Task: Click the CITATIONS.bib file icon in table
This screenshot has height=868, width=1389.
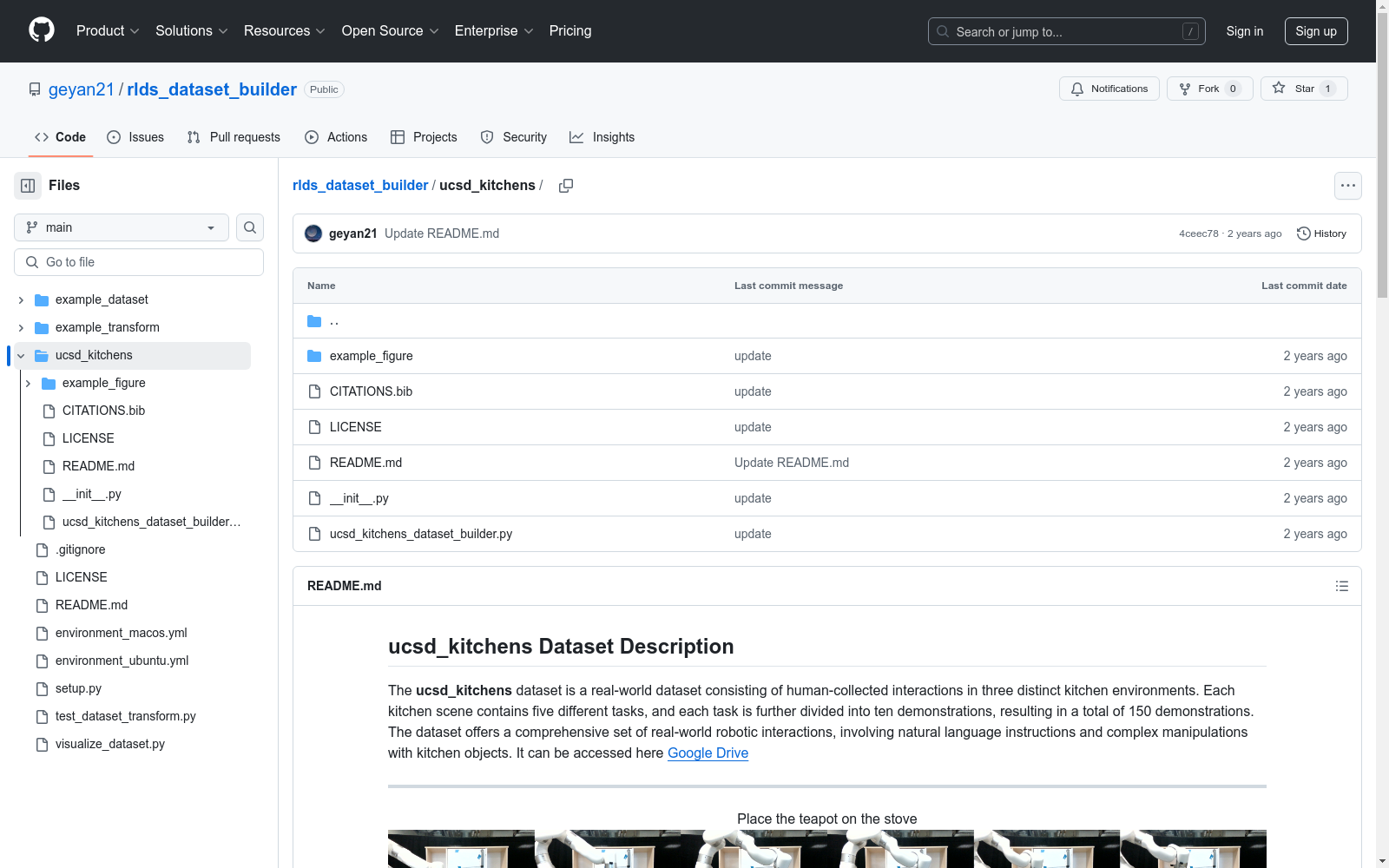Action: coord(314,391)
